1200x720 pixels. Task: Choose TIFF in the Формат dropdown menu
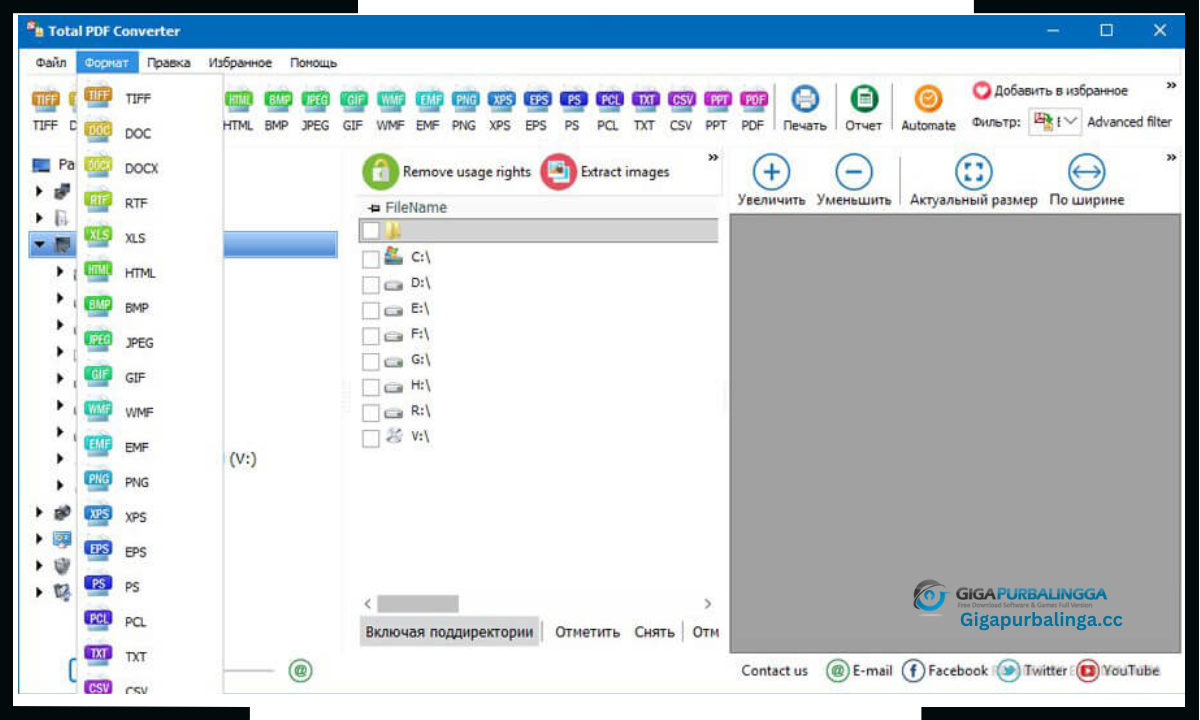[150, 98]
